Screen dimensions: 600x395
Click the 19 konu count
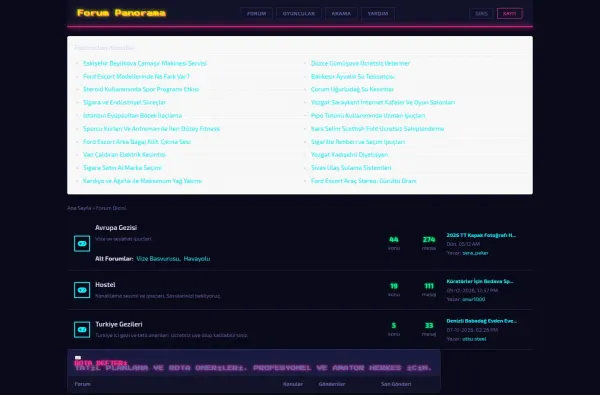(x=394, y=286)
